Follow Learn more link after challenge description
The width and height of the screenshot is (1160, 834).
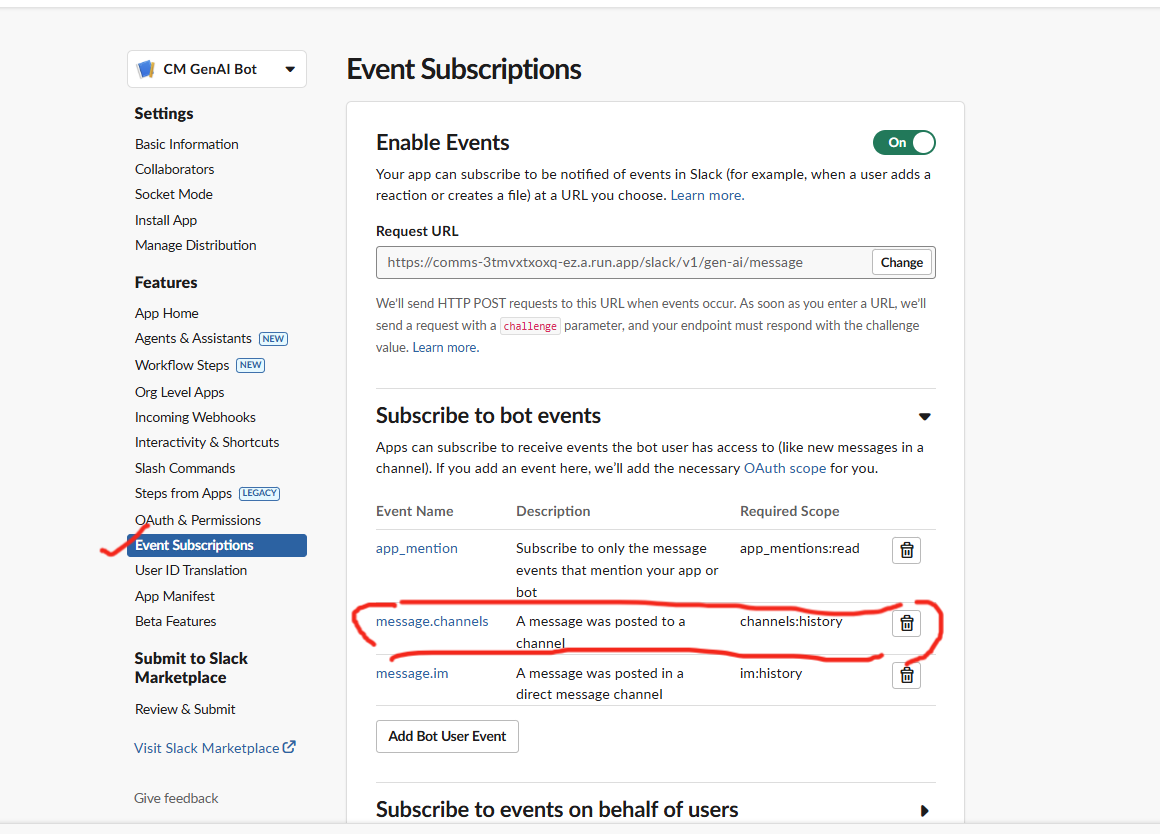pos(445,348)
